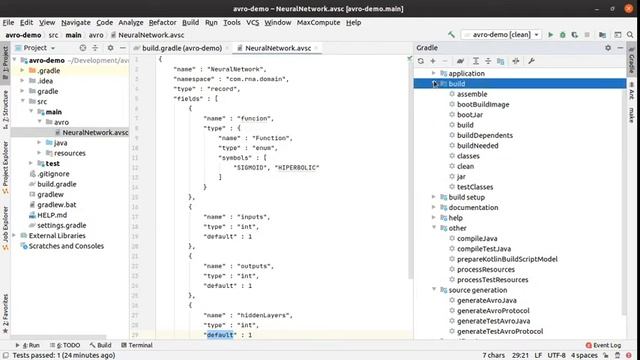The width and height of the screenshot is (640, 360).
Task: Expand the .idea folder in project tree
Action: (22, 81)
